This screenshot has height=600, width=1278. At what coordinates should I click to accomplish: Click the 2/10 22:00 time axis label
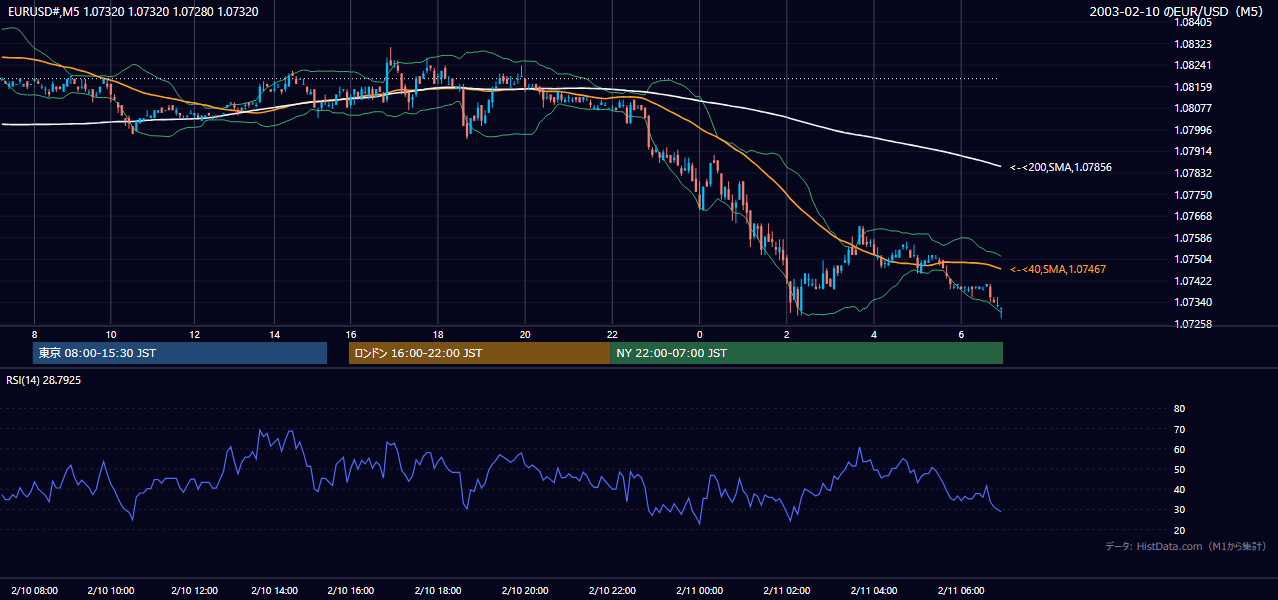click(613, 590)
